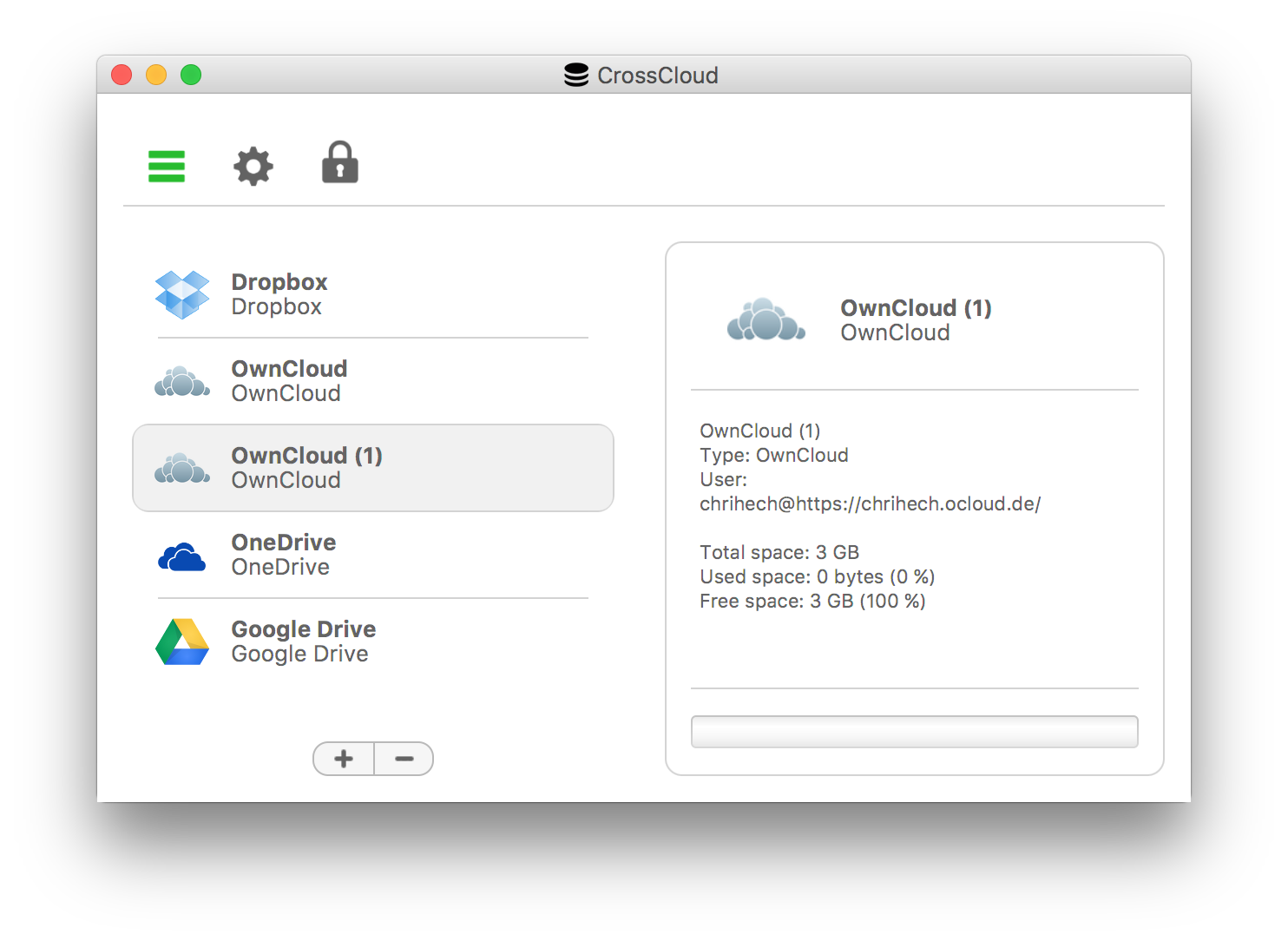
Task: Click the storage usage progress bar
Action: [x=915, y=732]
